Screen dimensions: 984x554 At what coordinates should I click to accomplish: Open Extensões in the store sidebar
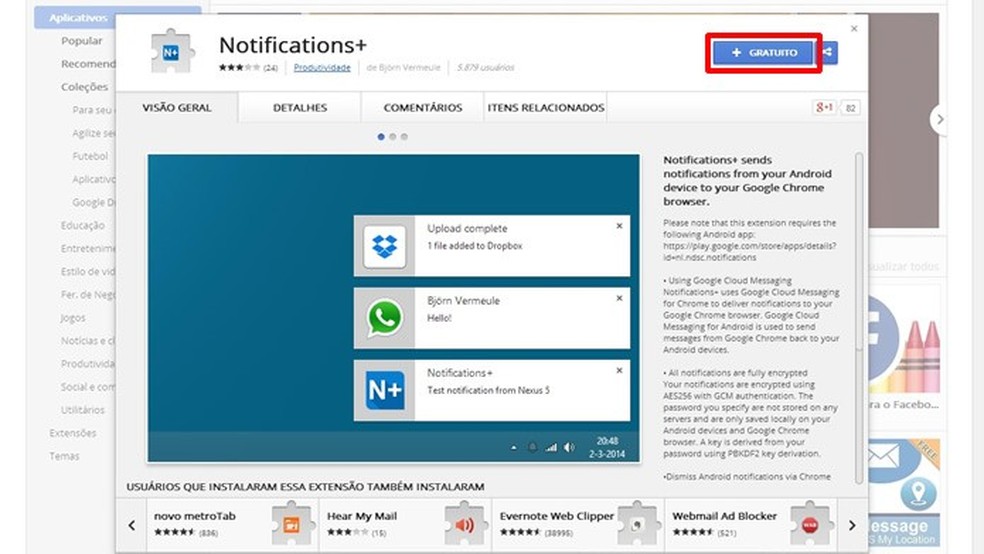click(73, 433)
